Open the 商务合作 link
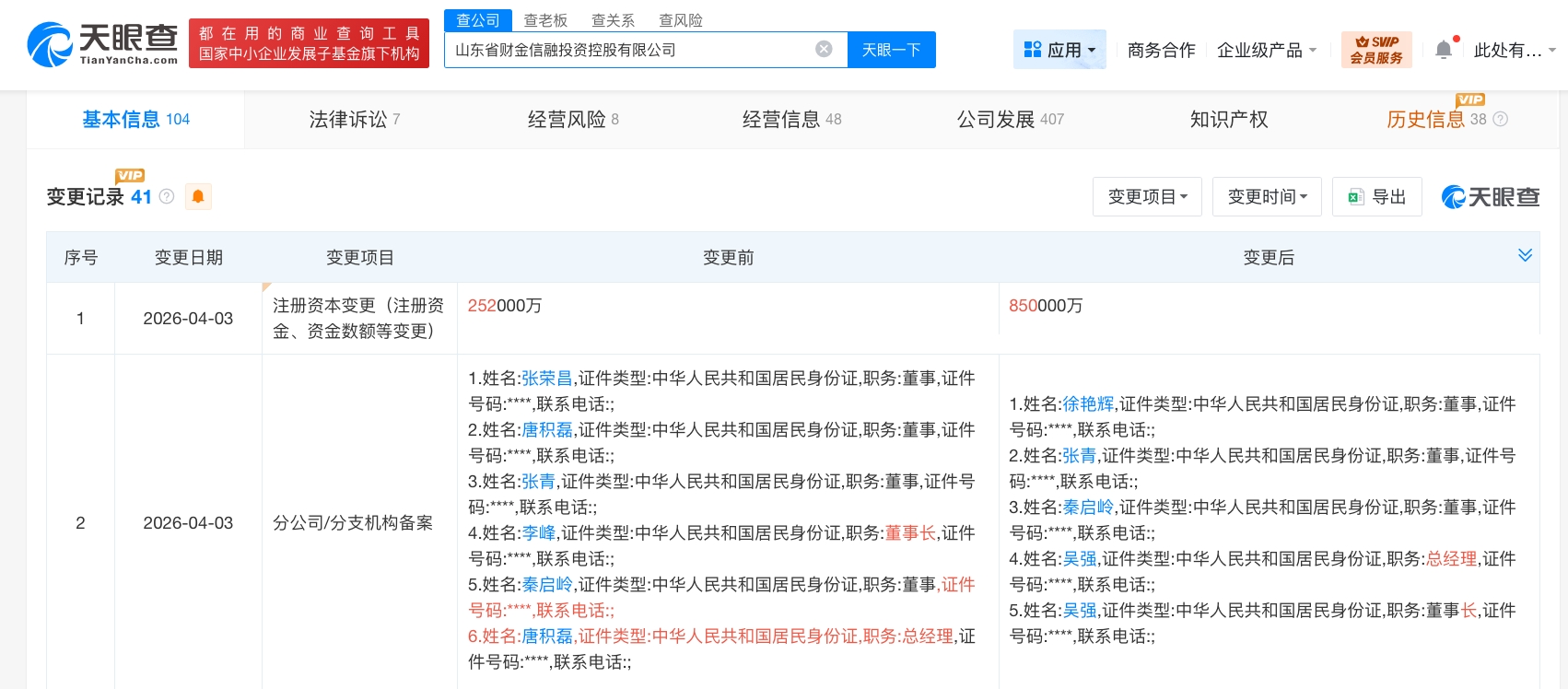Viewport: 1568px width, 689px height. [1161, 50]
